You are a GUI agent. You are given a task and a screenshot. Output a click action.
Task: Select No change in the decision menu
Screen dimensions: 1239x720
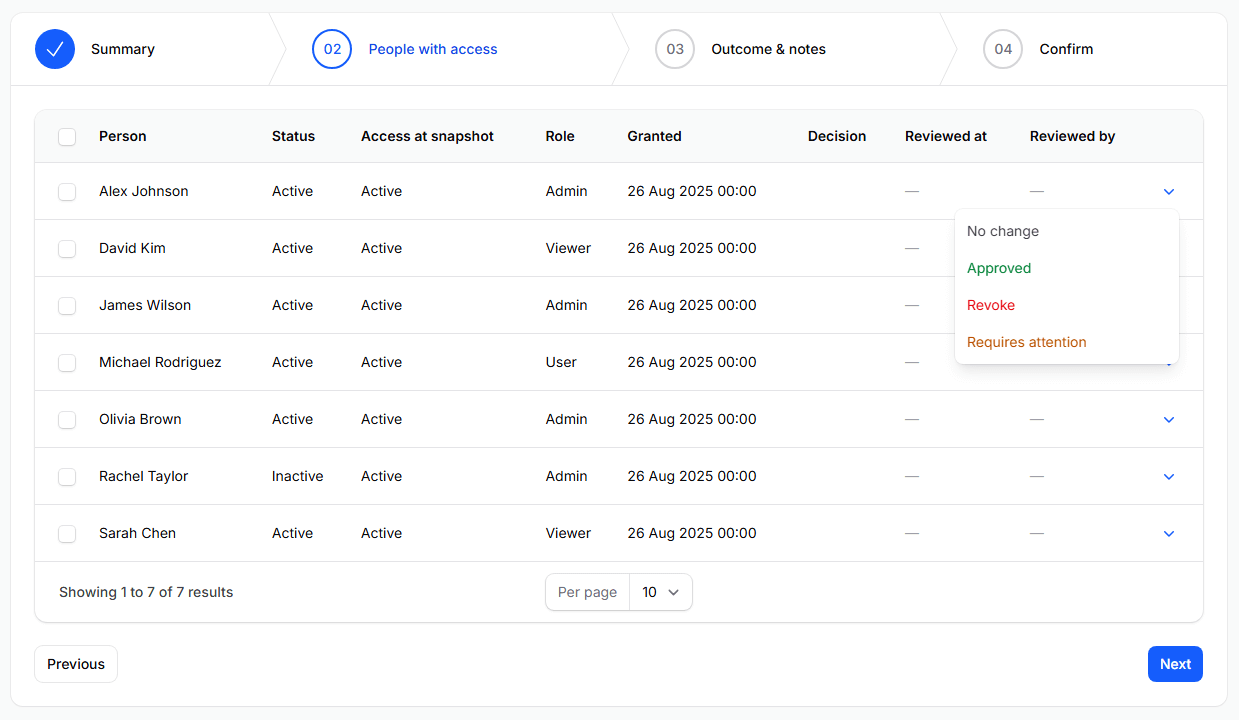coord(1003,231)
